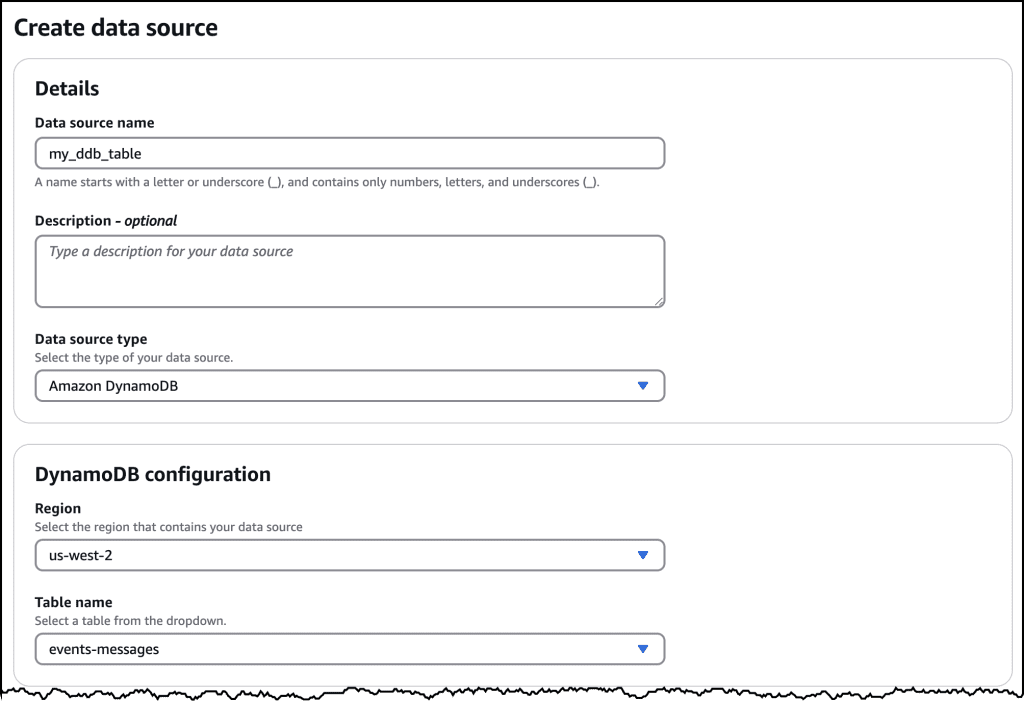Click the naming rules helper text
Viewport: 1024px width, 701px height.
[320, 182]
